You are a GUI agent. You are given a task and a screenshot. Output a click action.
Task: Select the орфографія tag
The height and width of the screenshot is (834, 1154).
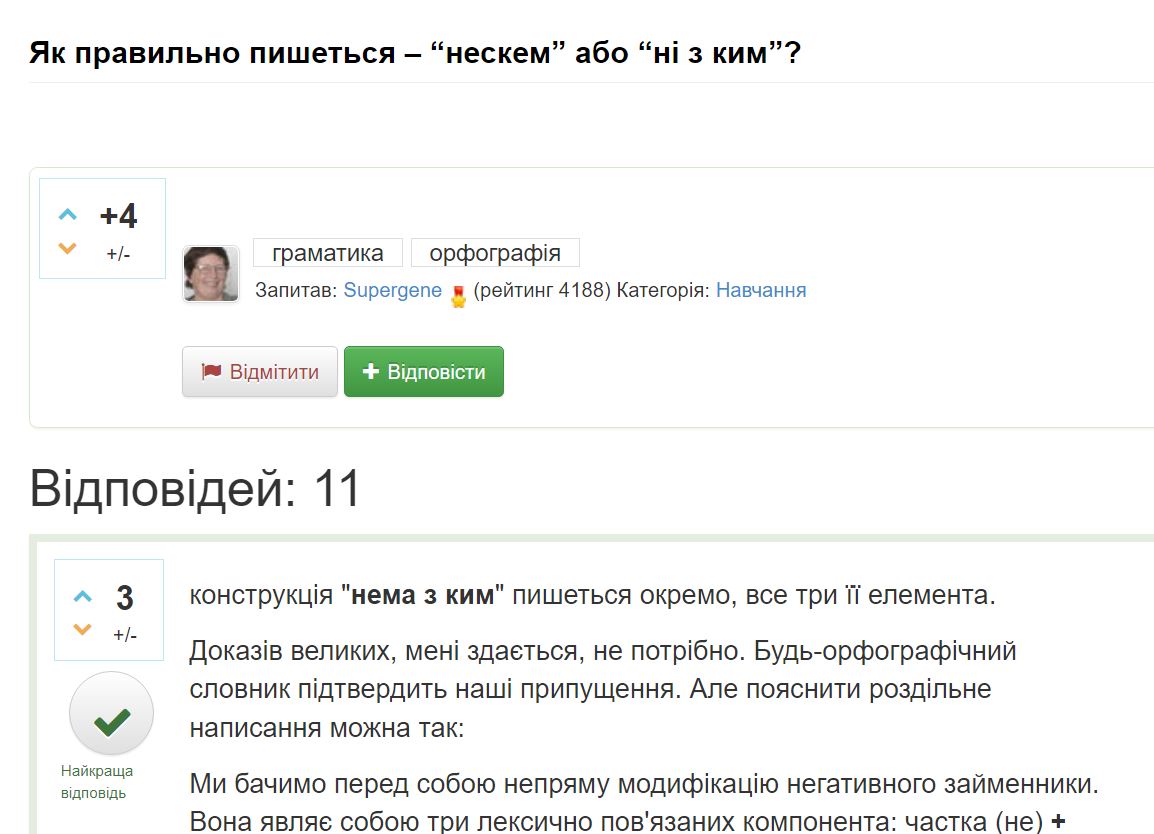pos(495,252)
